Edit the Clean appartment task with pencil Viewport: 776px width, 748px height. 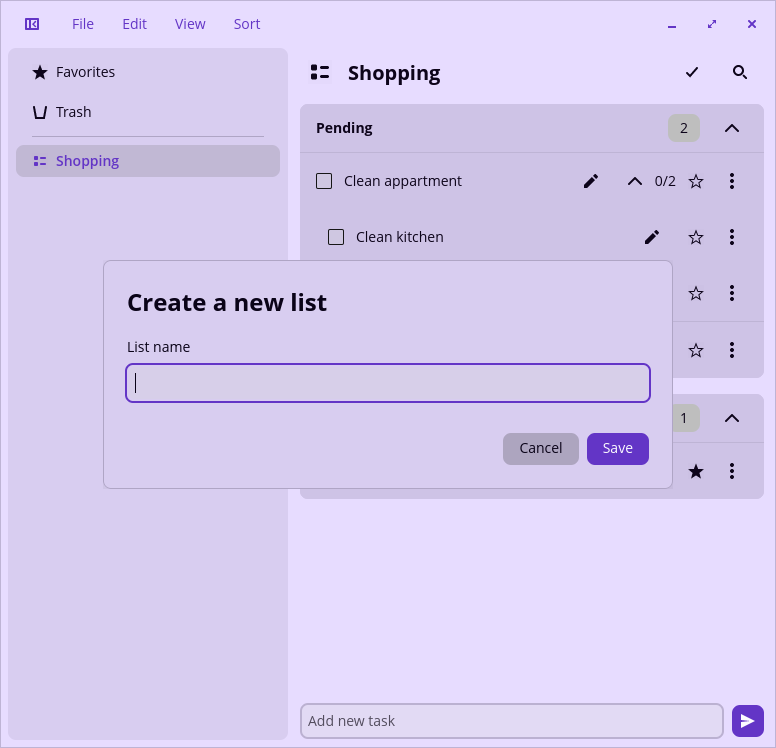point(591,181)
